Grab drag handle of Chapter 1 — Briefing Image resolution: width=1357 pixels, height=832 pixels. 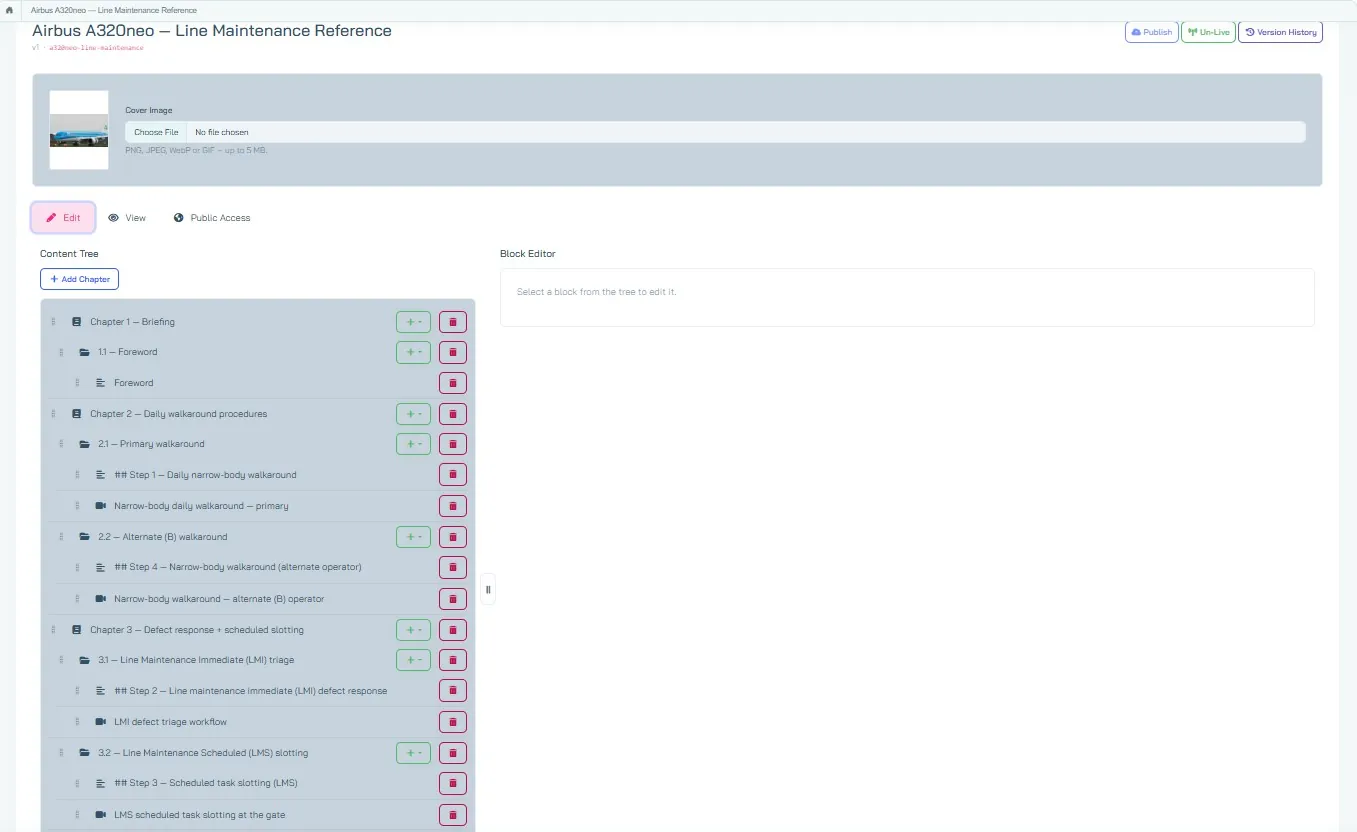[54, 322]
